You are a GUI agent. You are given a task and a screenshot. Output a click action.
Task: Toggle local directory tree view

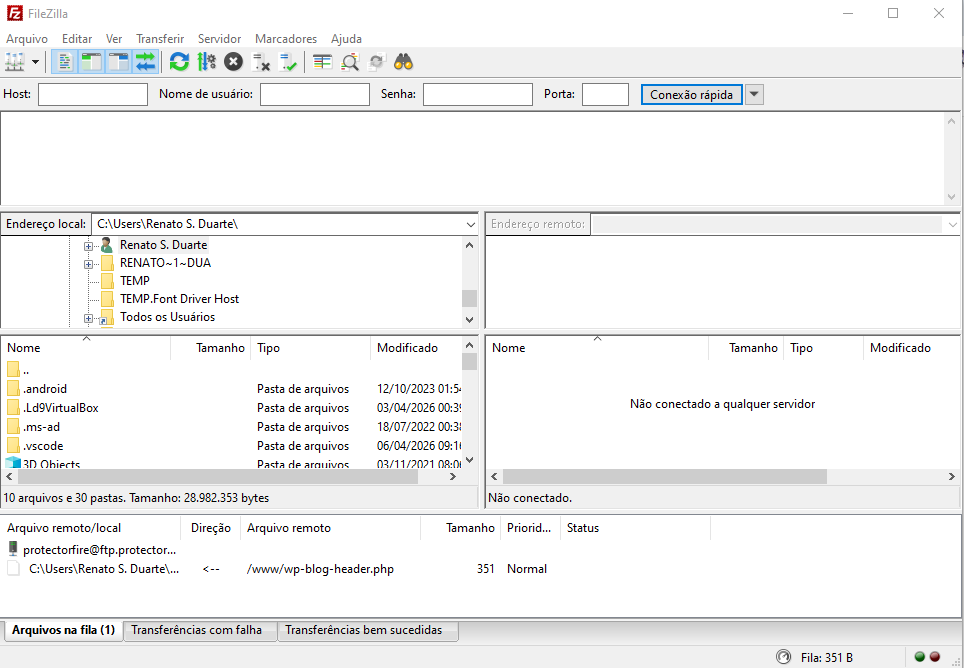click(x=92, y=62)
